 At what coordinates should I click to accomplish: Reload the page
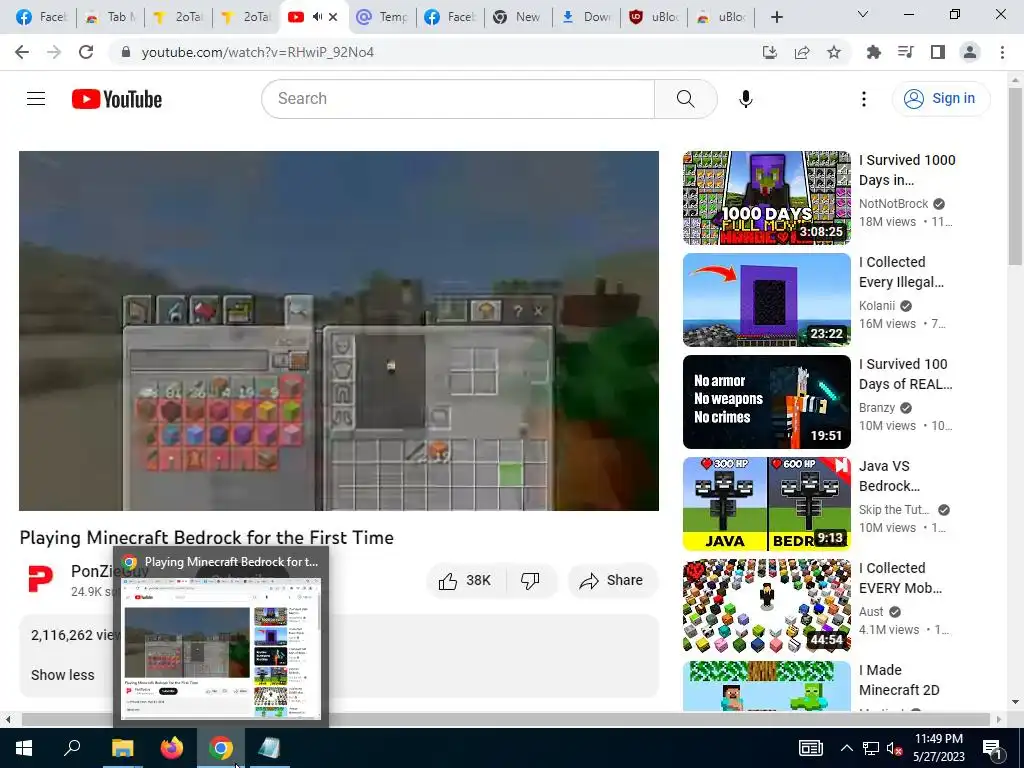86,52
